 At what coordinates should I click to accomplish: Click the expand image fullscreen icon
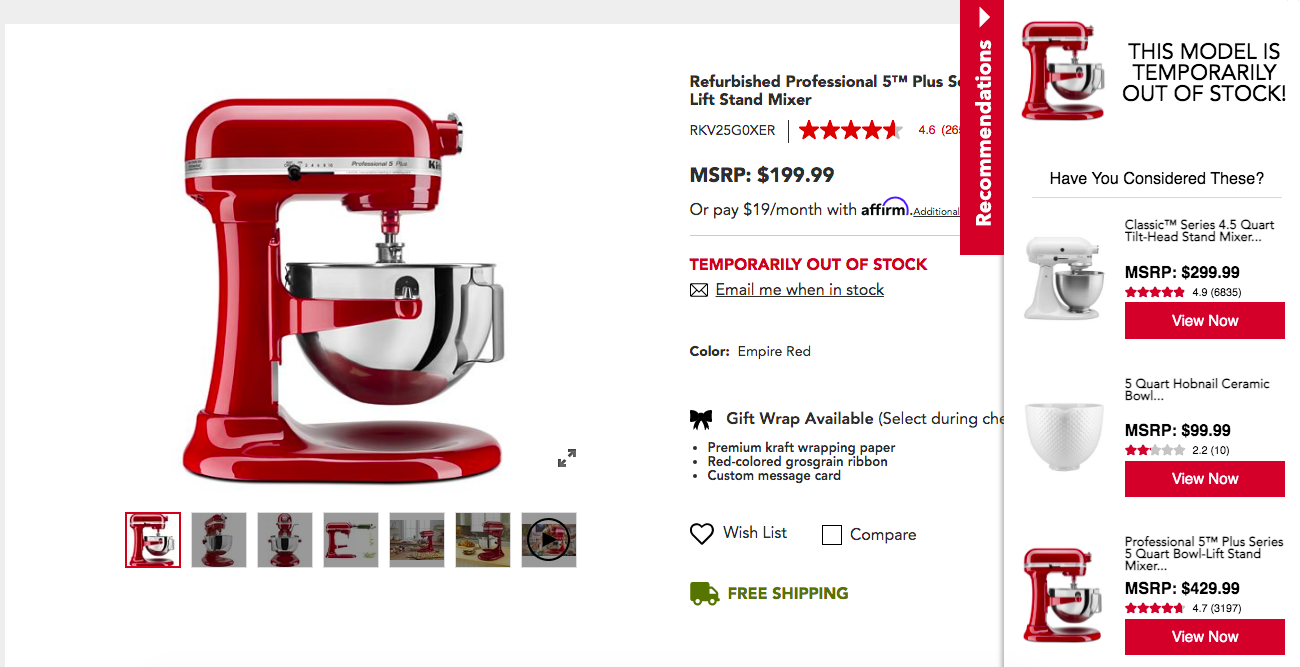point(567,458)
